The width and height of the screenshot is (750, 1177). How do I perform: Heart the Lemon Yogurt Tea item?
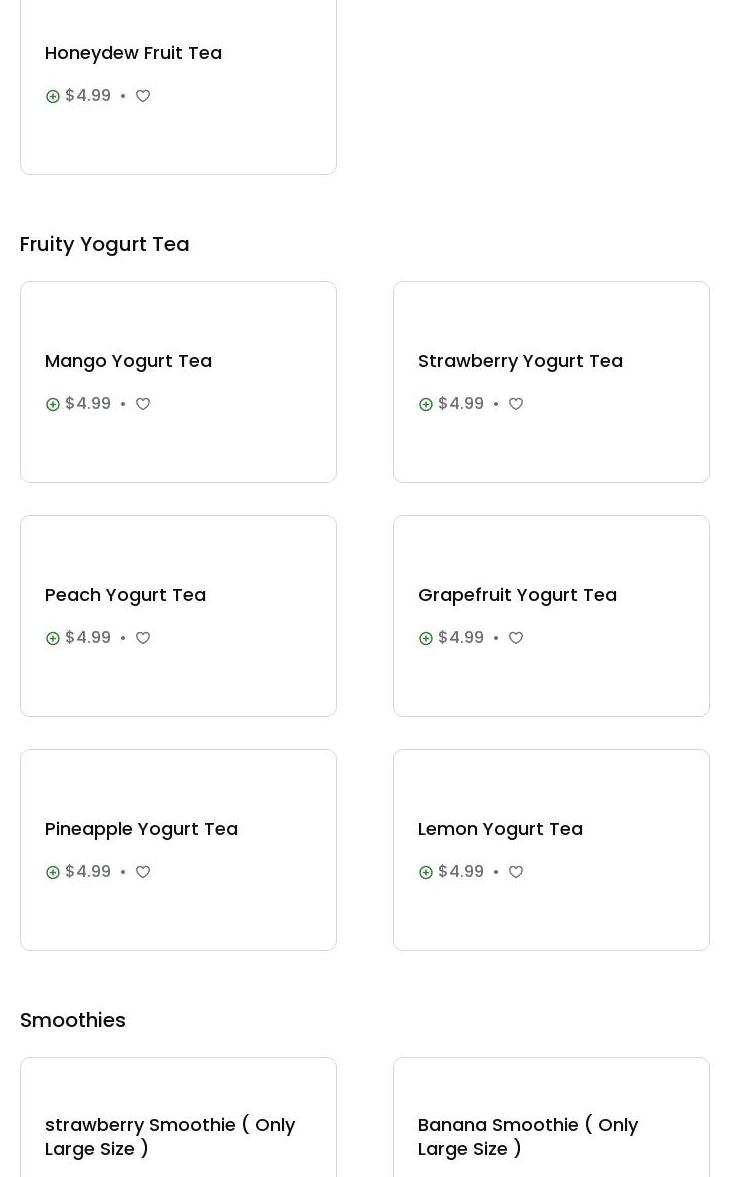pos(516,873)
